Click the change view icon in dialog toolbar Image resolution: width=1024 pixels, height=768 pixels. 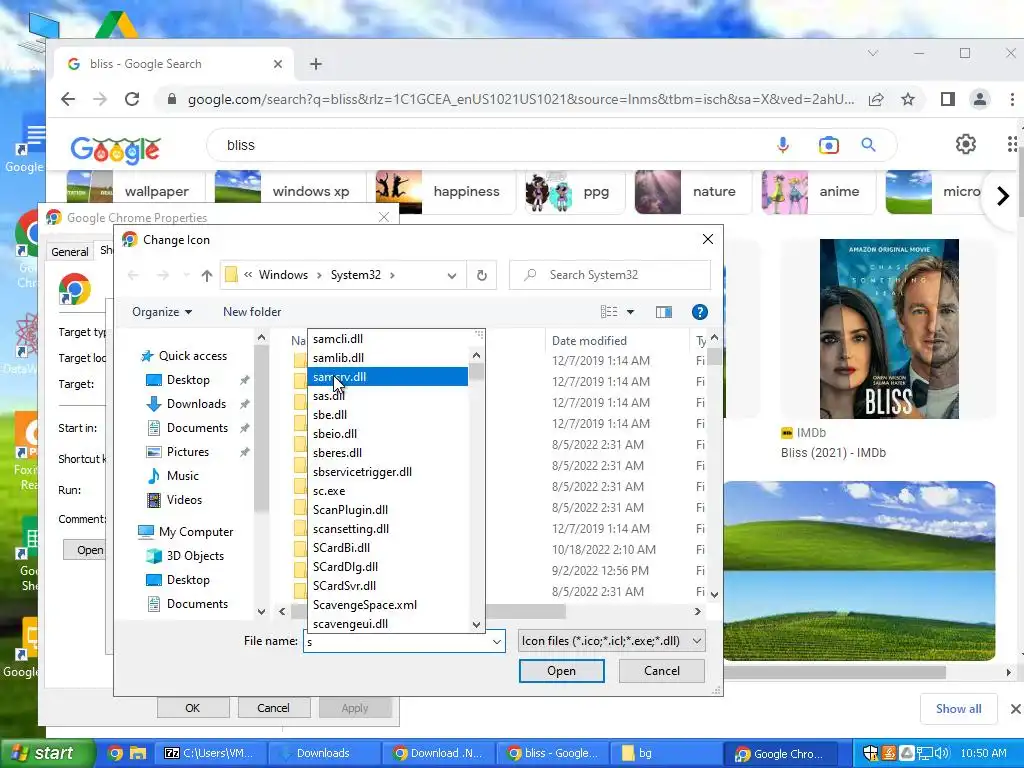[x=609, y=312]
